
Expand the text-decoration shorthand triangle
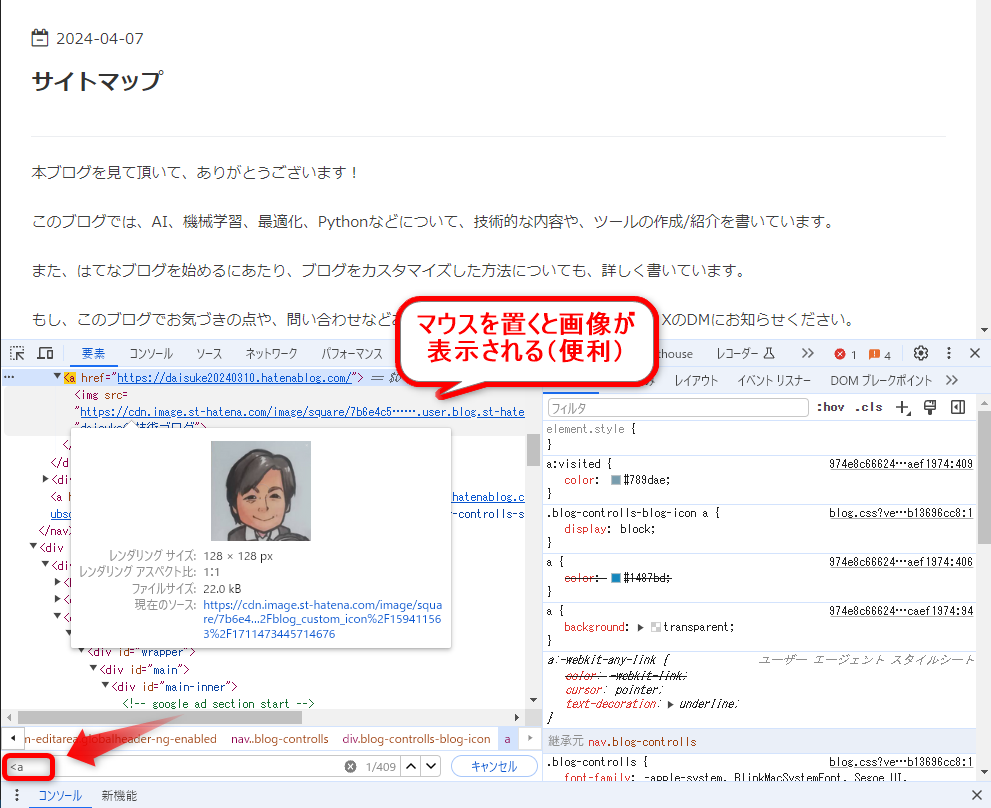(x=670, y=704)
